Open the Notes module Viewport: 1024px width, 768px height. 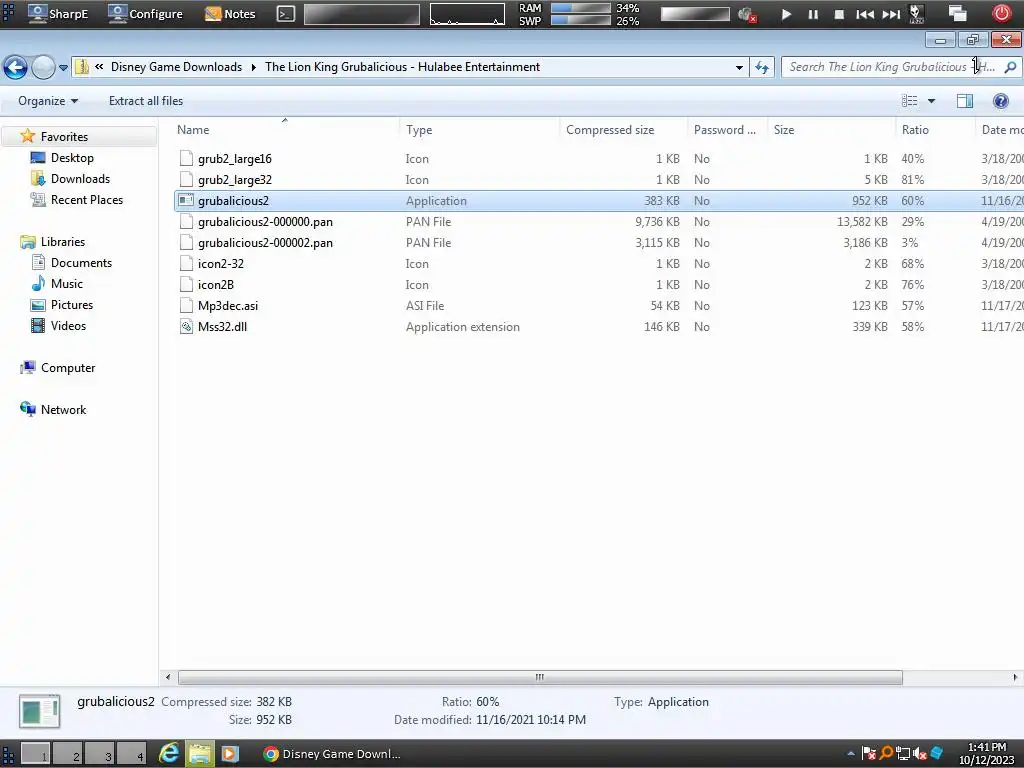230,14
